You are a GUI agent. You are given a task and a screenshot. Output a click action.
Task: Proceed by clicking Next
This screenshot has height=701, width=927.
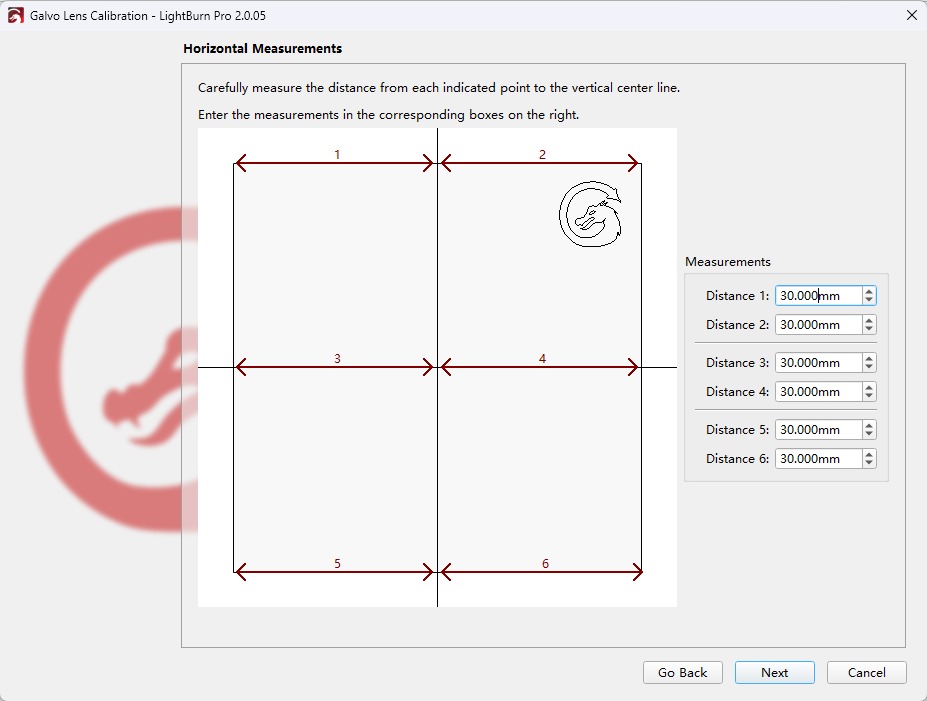pos(774,673)
